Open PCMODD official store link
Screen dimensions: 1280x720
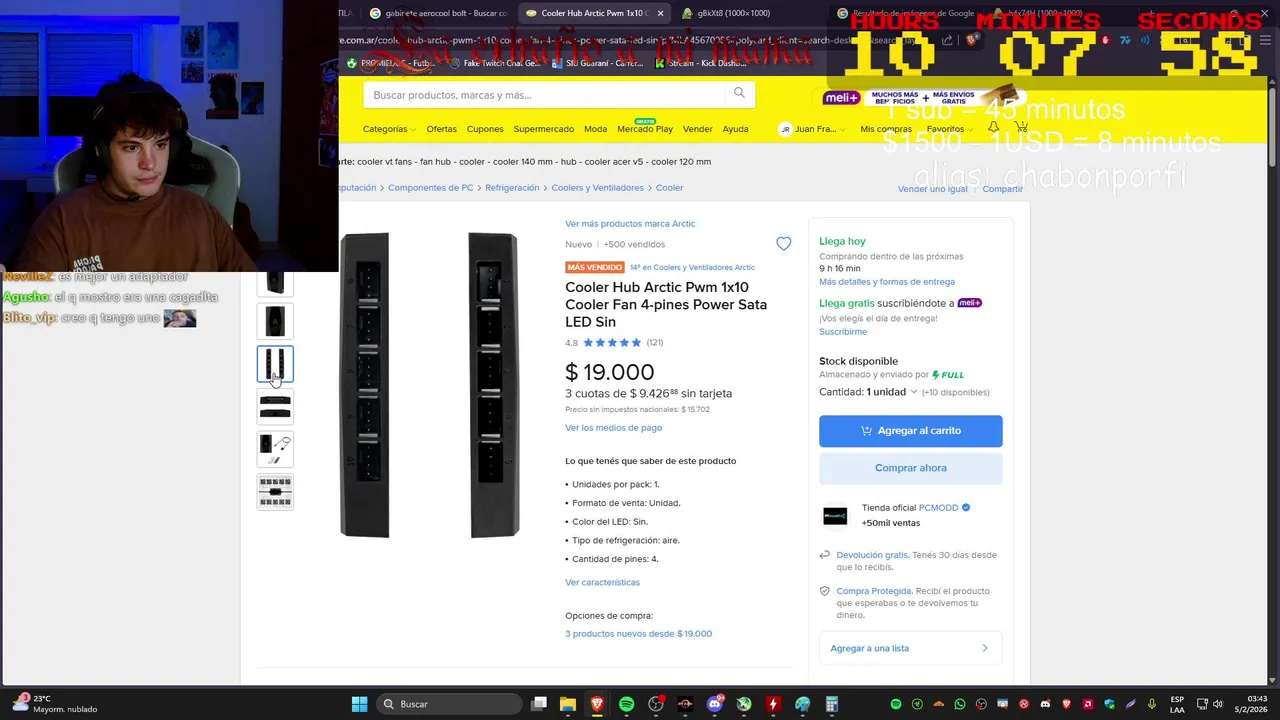point(937,508)
